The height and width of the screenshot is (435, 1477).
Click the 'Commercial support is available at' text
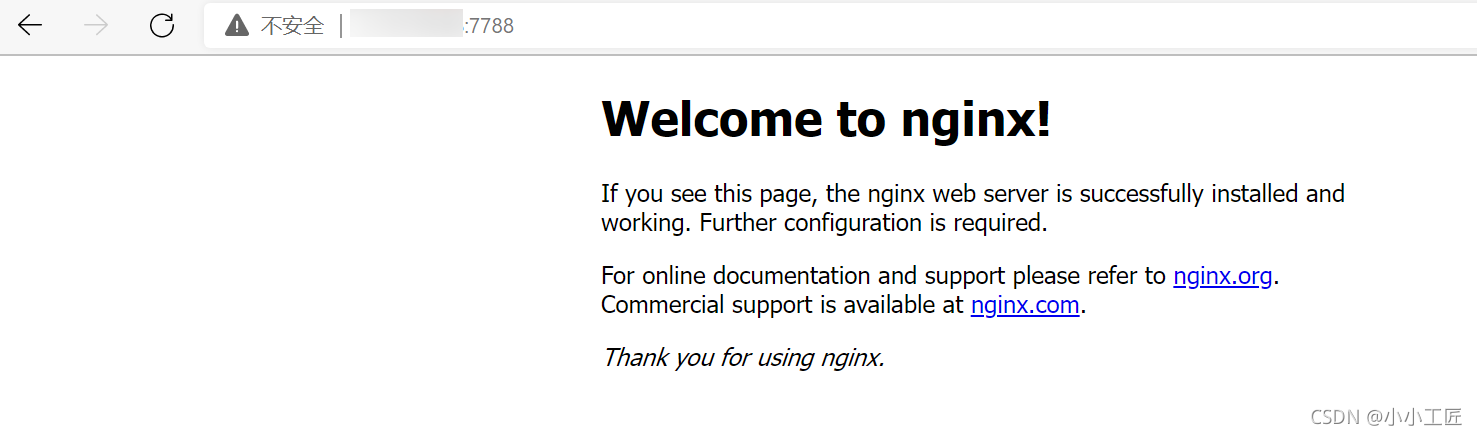pos(782,305)
